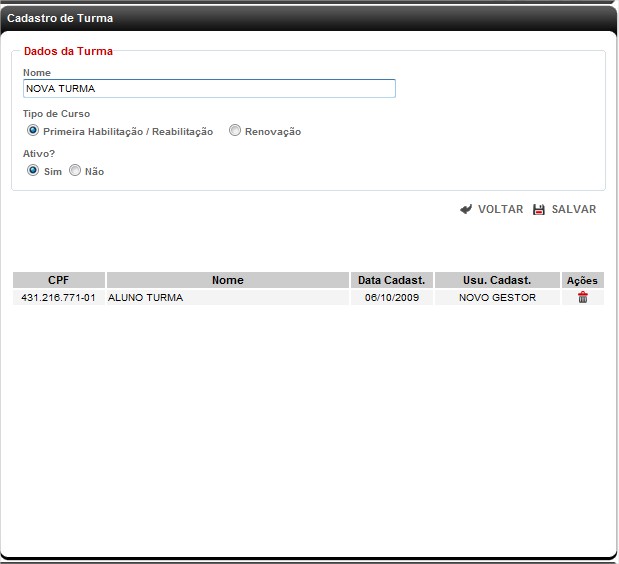This screenshot has height=564, width=619.
Task: Click the floppy disk icon beside SALVAR
Action: (x=539, y=210)
